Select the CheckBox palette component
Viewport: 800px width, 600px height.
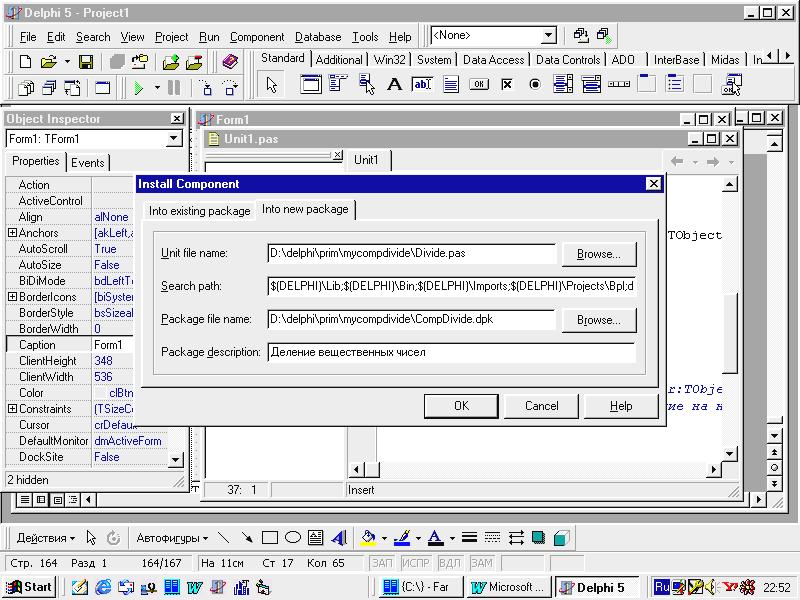tap(507, 84)
